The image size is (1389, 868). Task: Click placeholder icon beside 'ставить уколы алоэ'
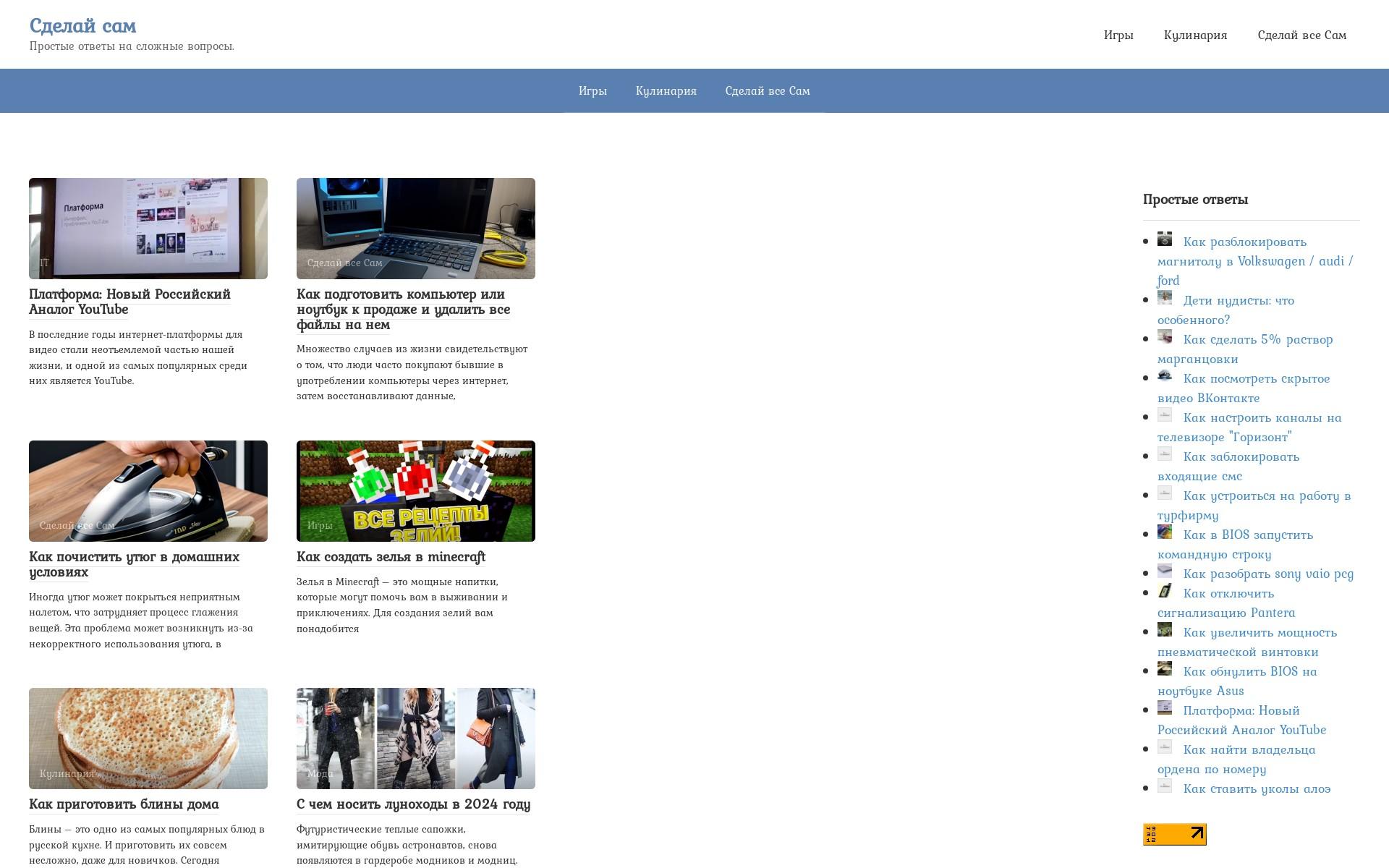1164,786
